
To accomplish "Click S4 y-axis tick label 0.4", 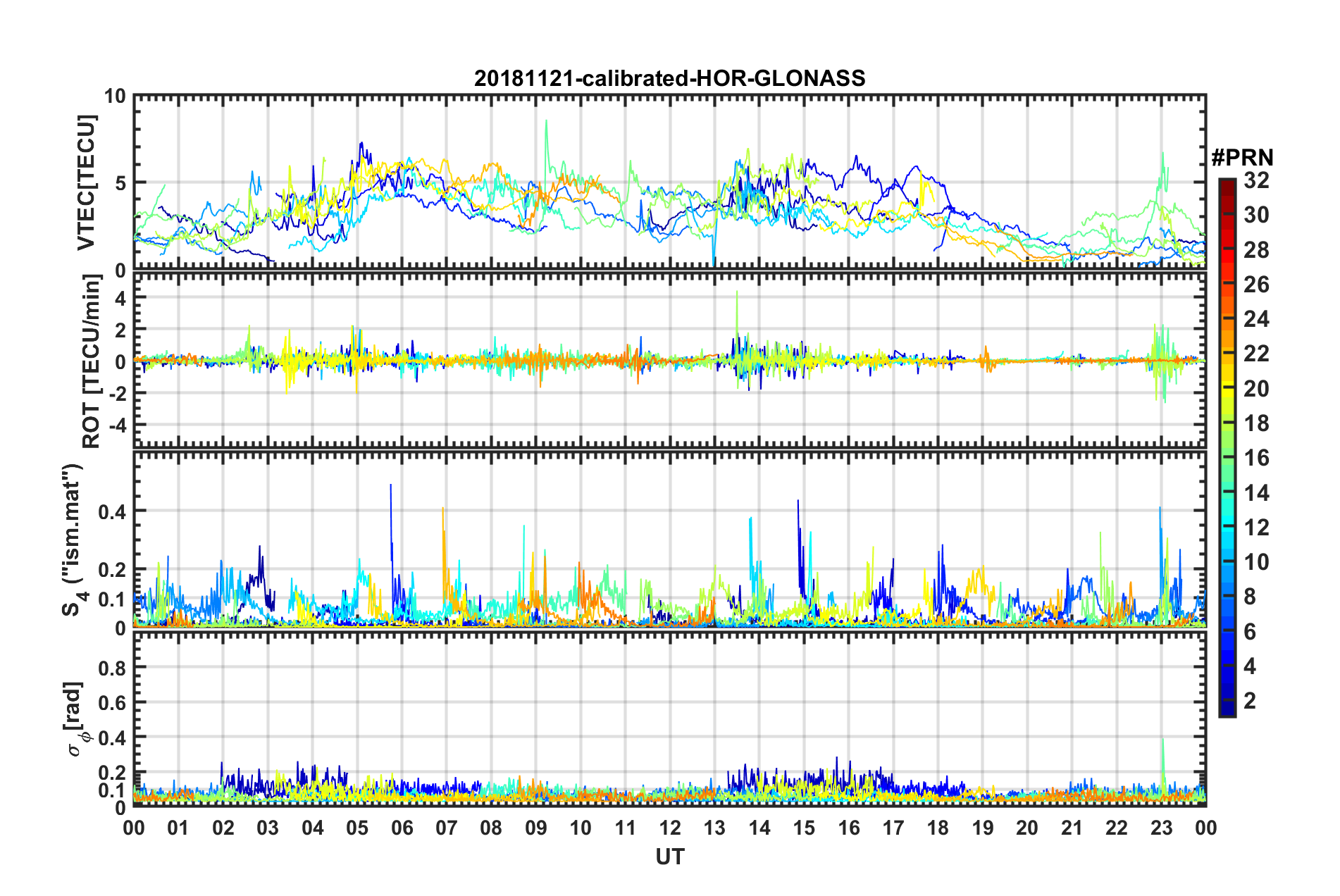I will click(x=112, y=512).
